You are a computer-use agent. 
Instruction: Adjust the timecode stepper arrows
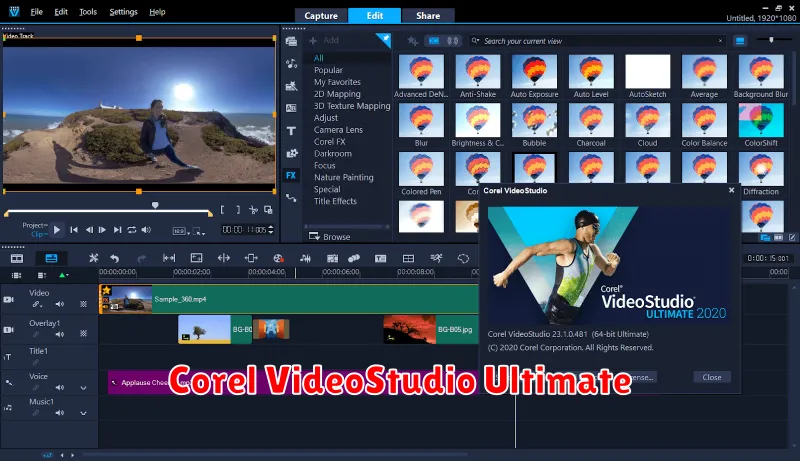270,230
